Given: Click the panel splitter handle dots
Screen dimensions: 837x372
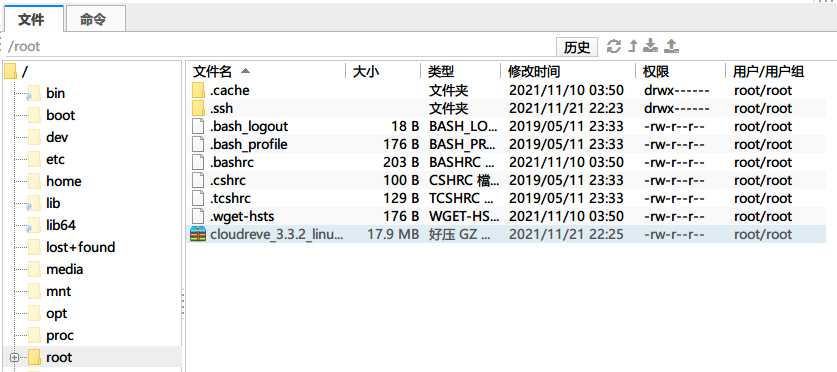Looking at the screenshot, I should [x=183, y=303].
